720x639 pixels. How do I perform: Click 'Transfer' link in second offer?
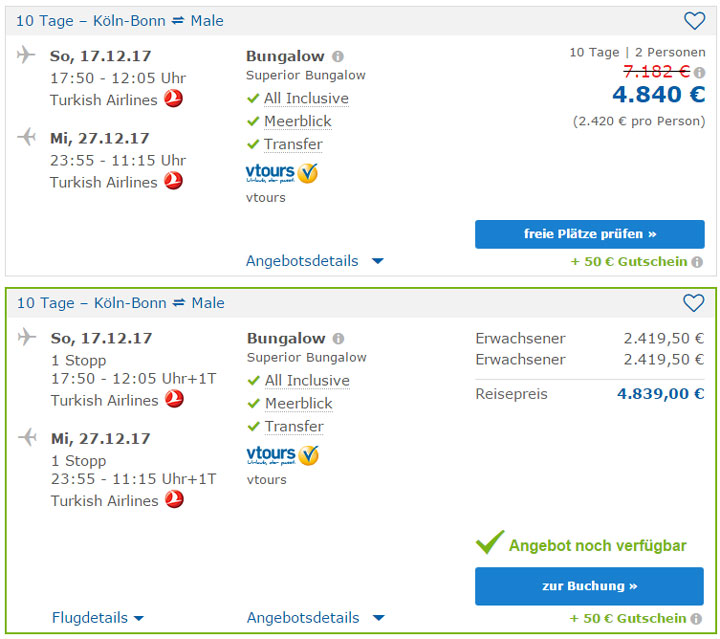pyautogui.click(x=294, y=426)
